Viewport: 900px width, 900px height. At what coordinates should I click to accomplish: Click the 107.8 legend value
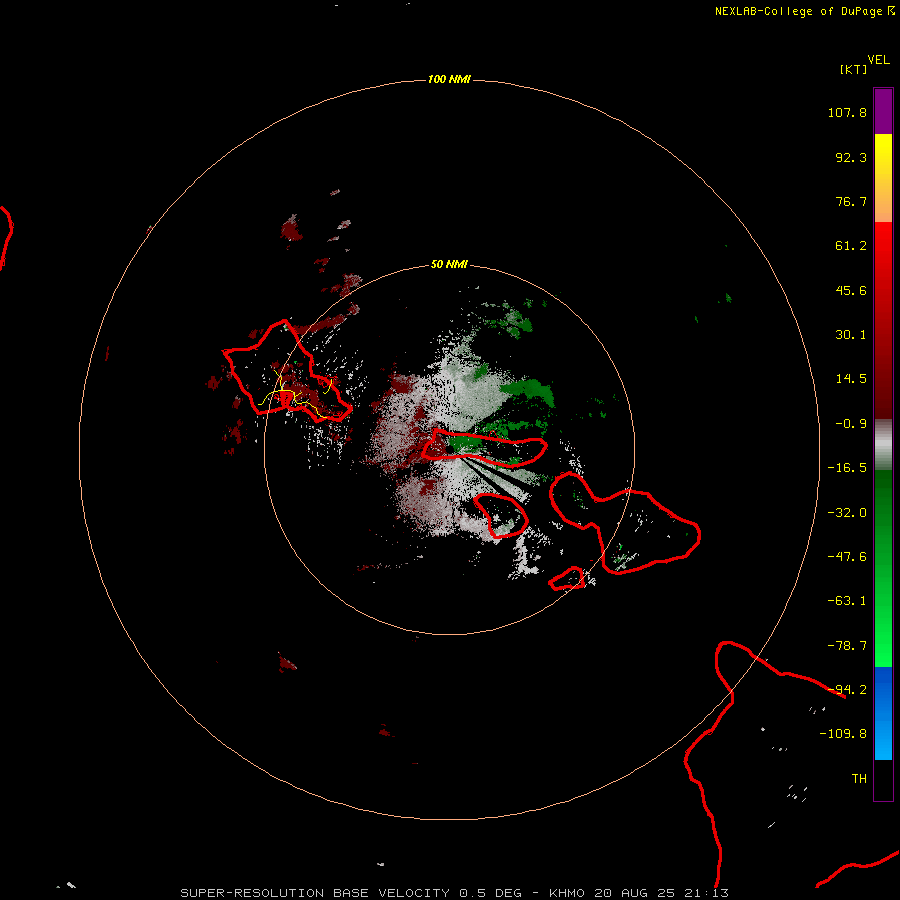(x=847, y=112)
